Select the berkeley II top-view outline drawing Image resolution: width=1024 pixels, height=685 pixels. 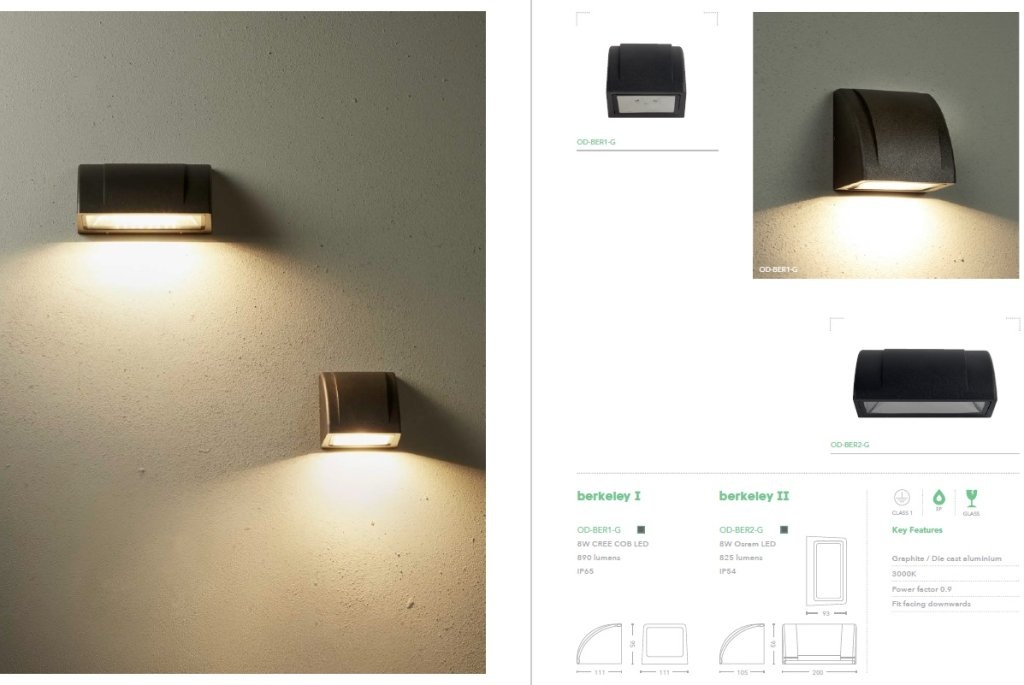pyautogui.click(x=826, y=571)
